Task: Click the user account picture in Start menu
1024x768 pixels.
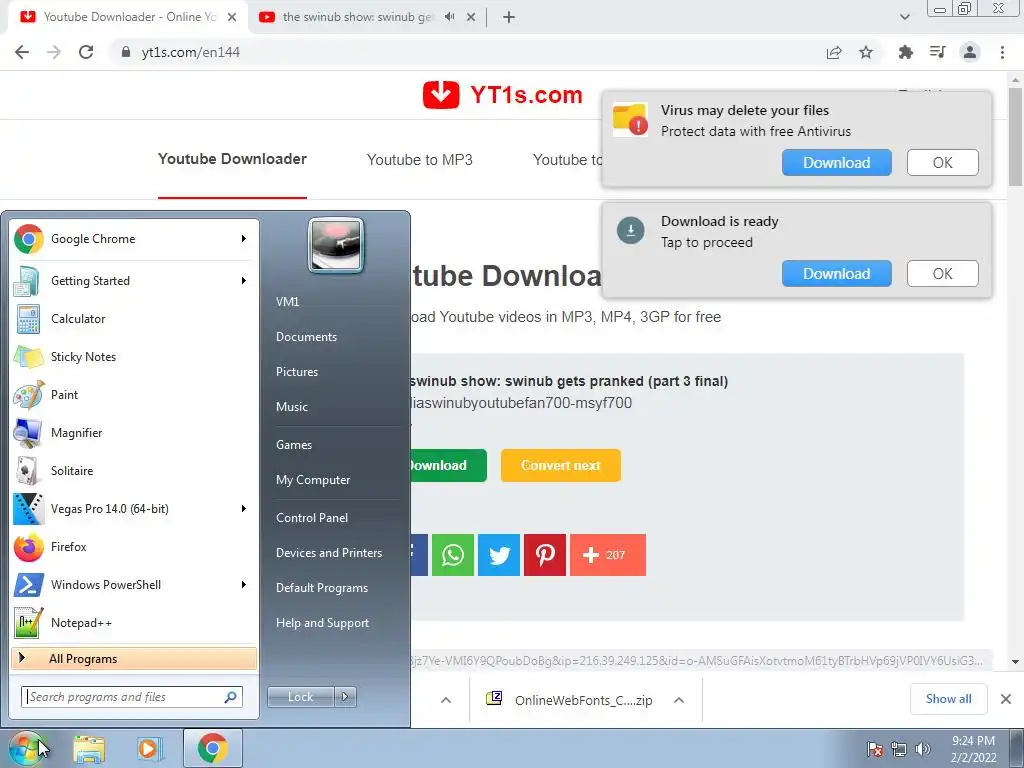Action: pos(336,246)
